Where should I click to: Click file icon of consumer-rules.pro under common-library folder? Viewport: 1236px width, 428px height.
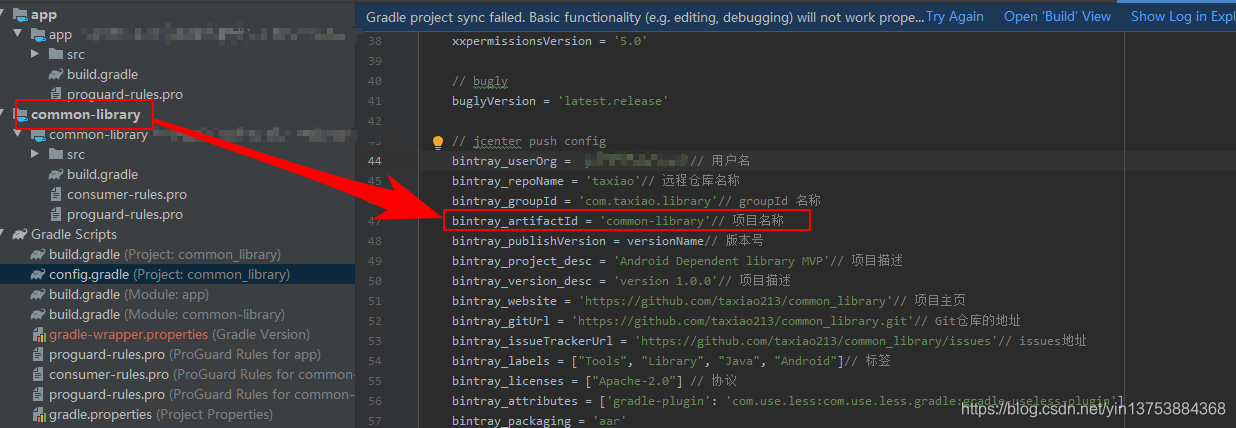(x=57, y=194)
